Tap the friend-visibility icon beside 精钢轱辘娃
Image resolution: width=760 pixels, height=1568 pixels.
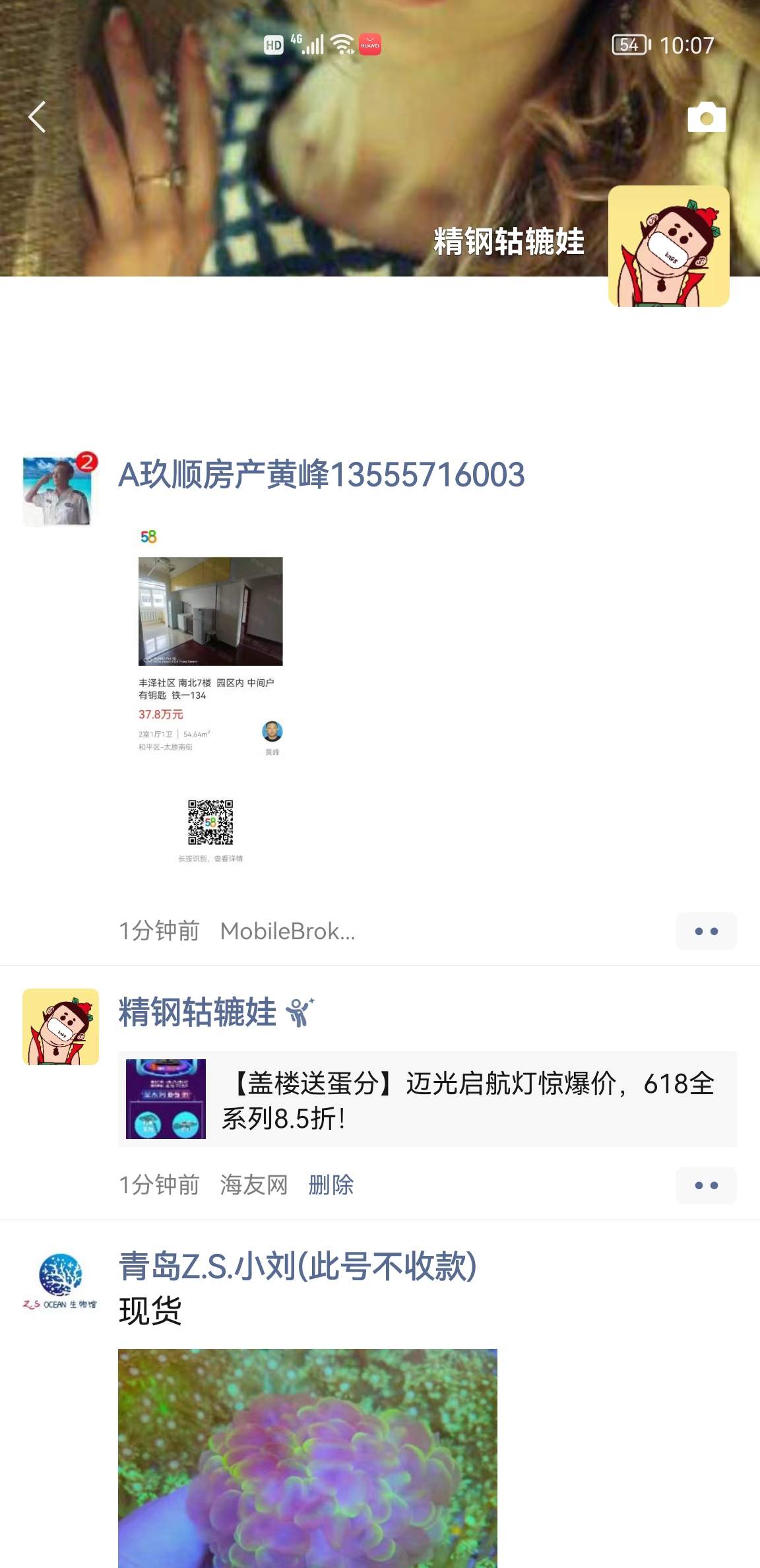pyautogui.click(x=300, y=1012)
